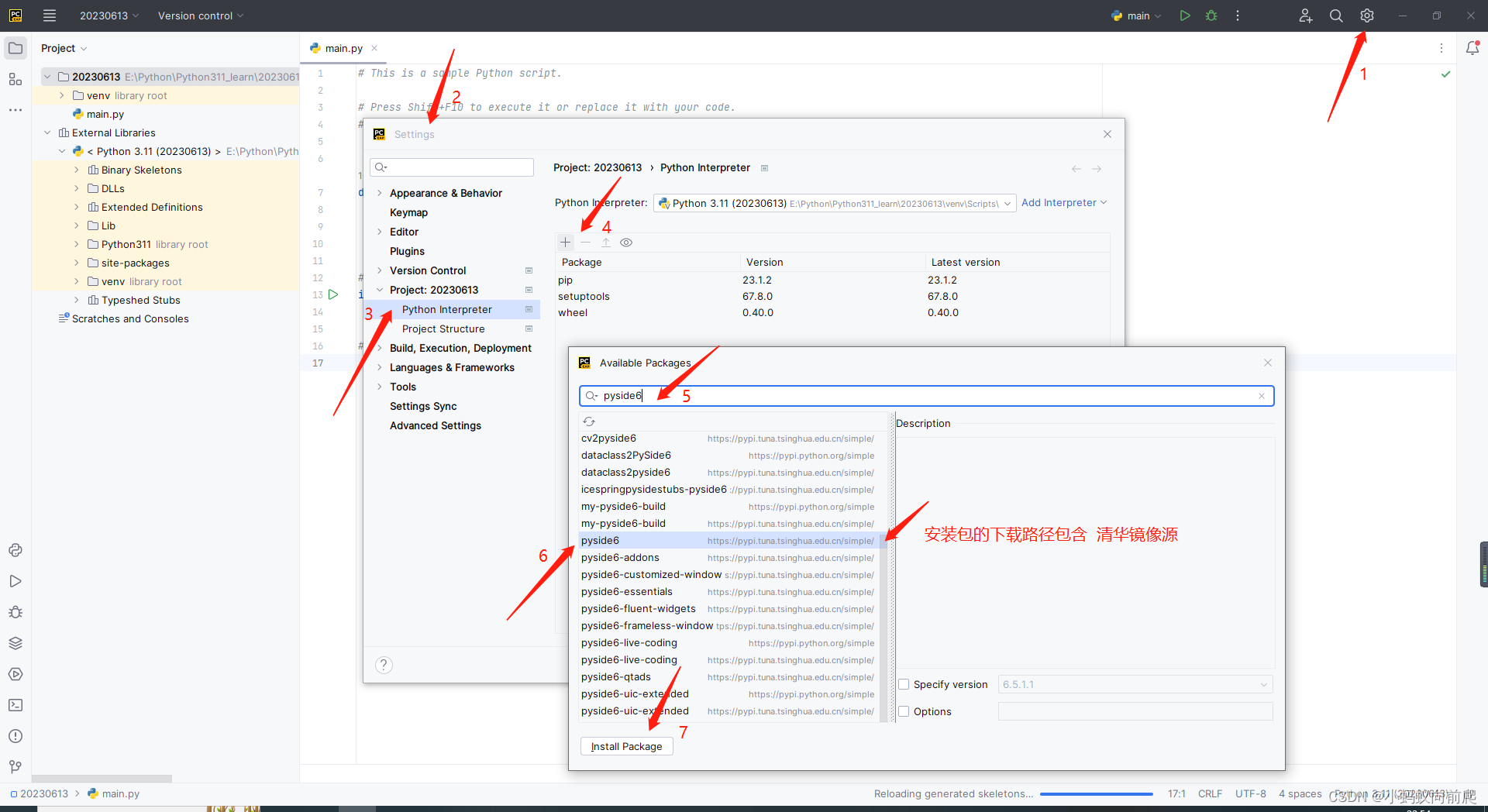Click the Settings search field

452,167
